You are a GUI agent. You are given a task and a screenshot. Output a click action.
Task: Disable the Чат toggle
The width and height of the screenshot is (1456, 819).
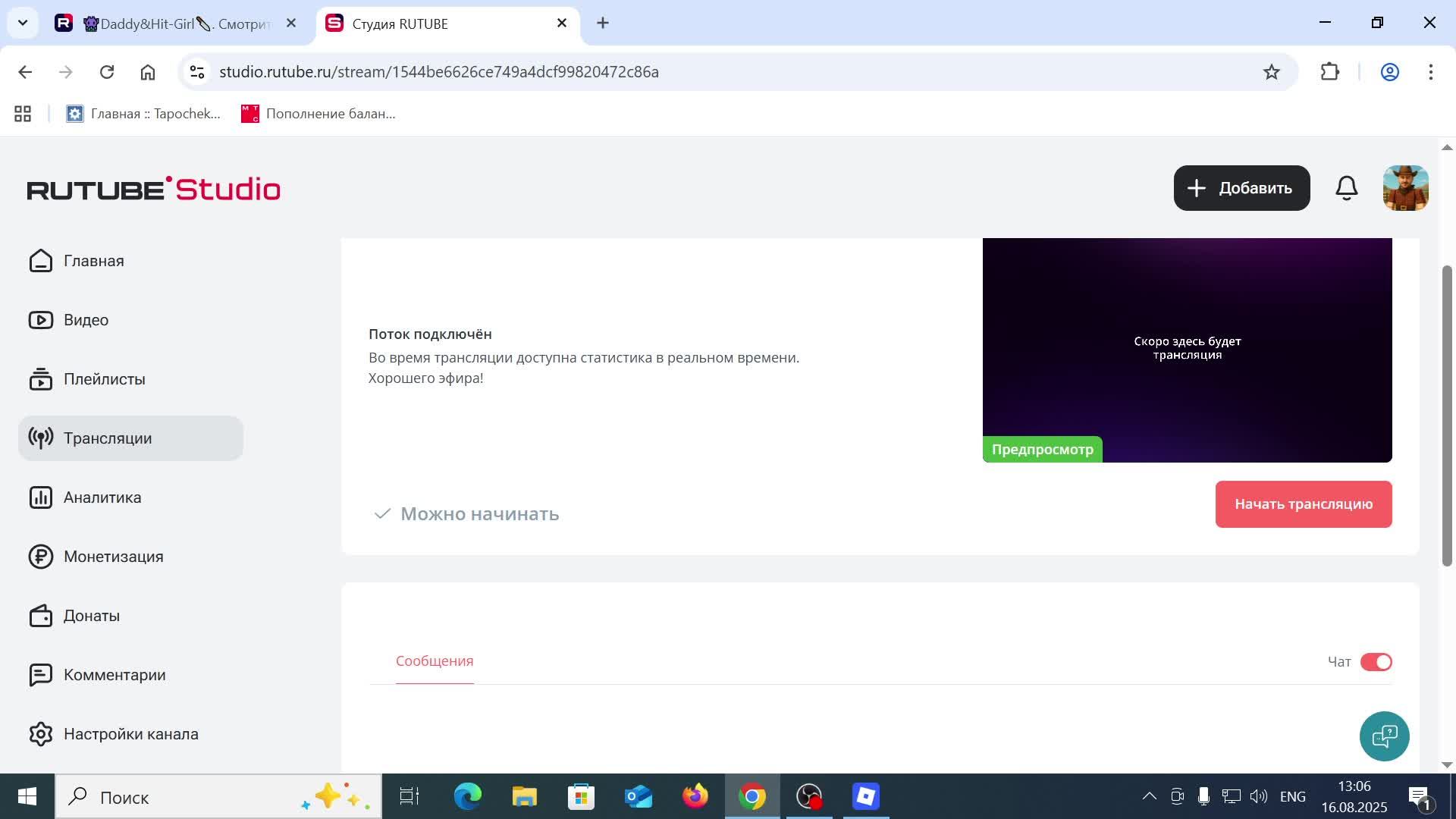[1377, 661]
